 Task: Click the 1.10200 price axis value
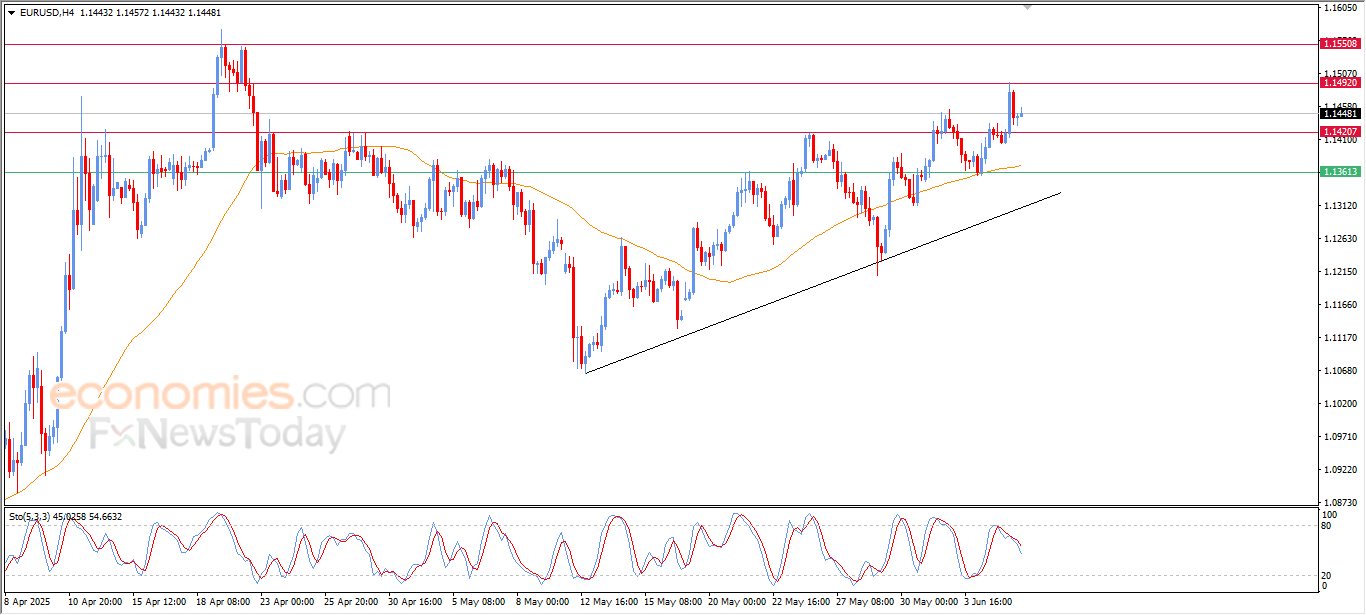pyautogui.click(x=1340, y=404)
